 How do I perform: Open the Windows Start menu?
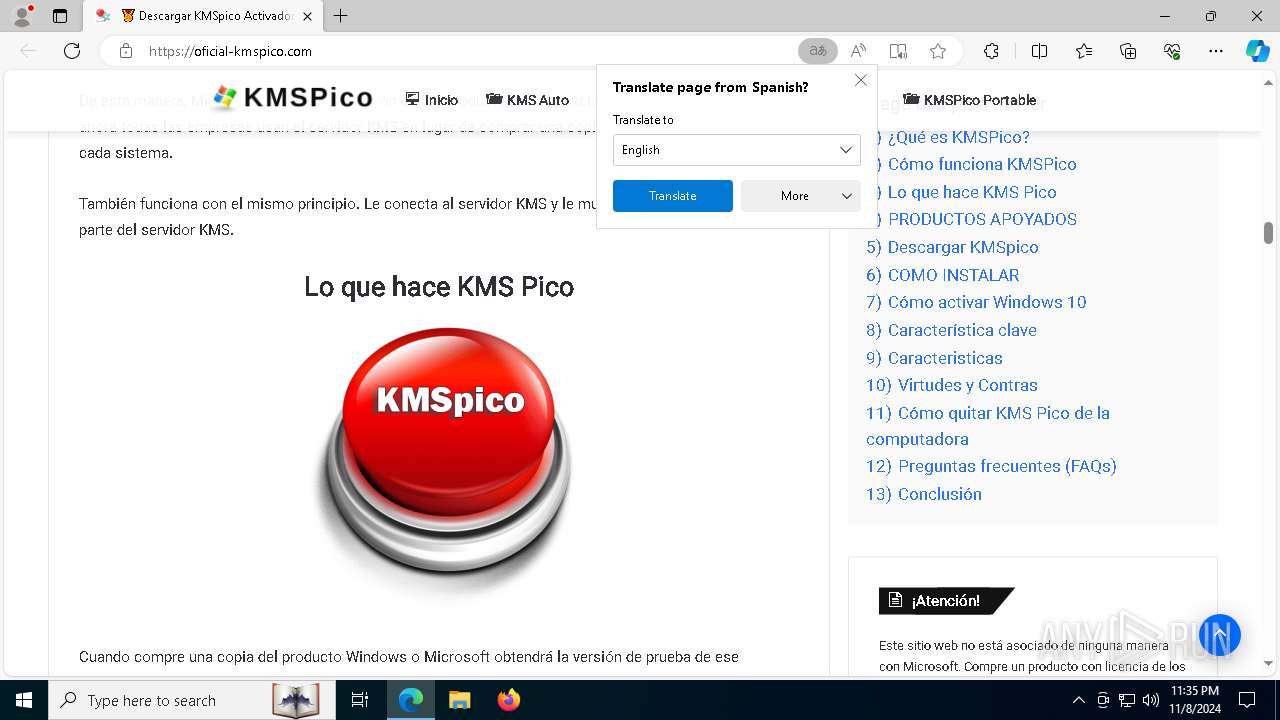click(x=24, y=700)
